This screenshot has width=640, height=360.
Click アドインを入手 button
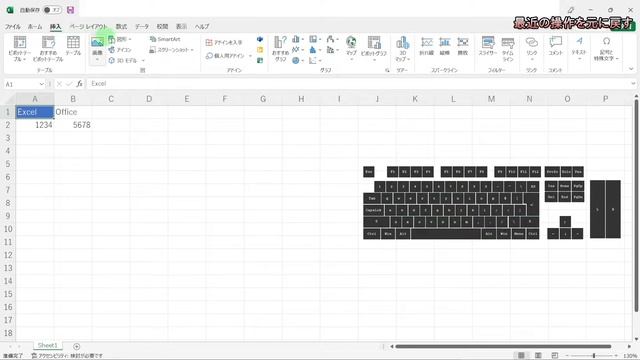tap(224, 42)
